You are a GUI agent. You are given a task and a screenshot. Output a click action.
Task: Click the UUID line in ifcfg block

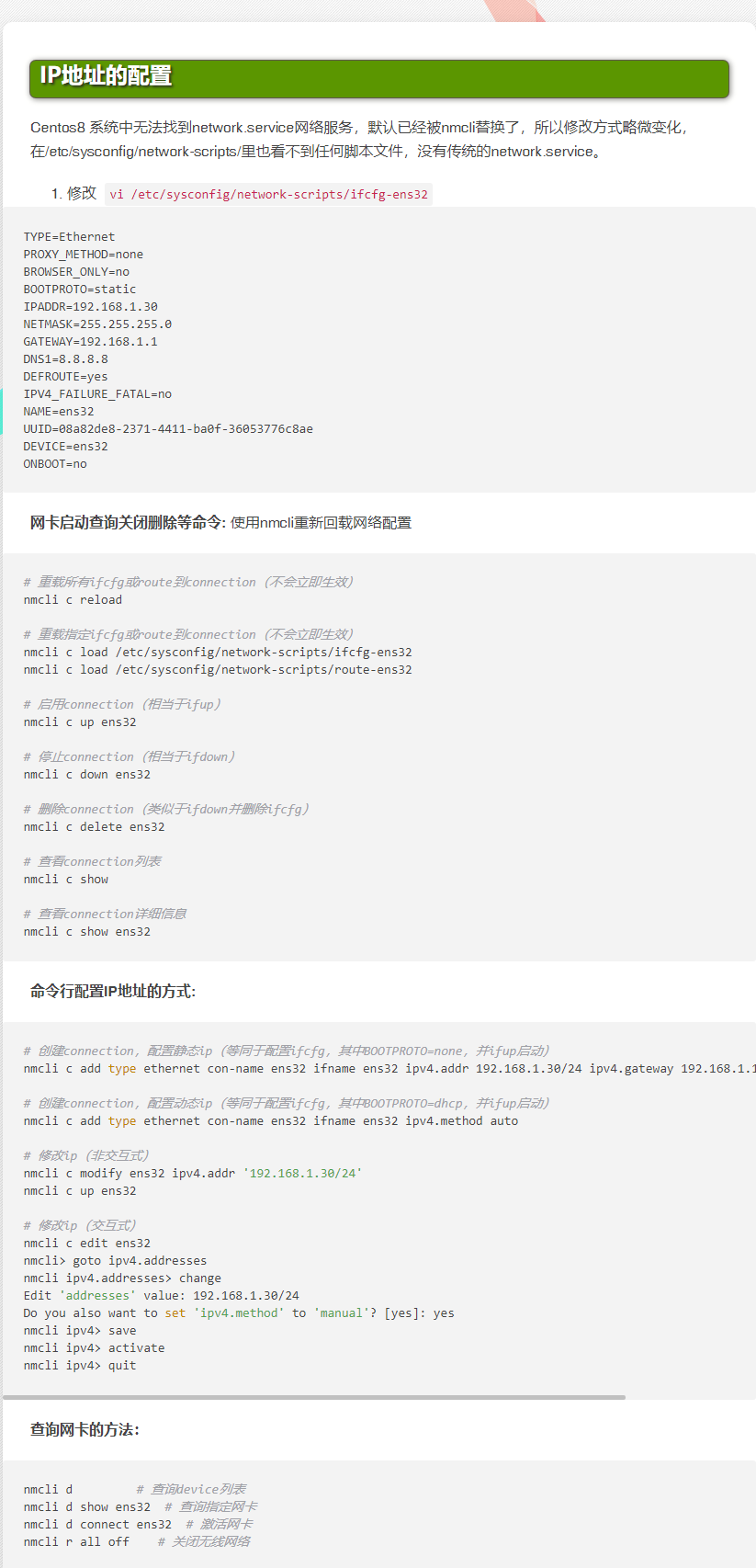click(168, 428)
